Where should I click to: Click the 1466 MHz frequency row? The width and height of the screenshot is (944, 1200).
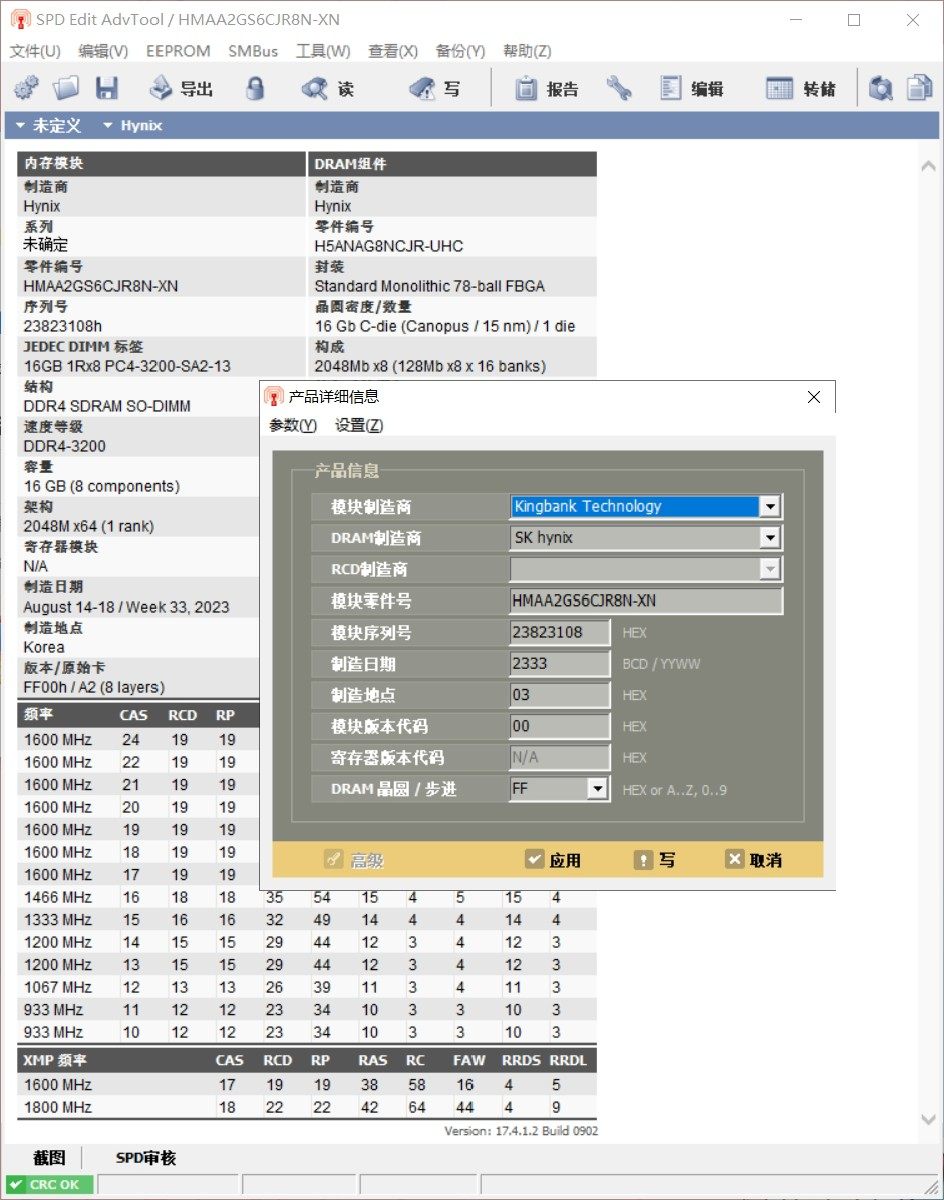307,897
